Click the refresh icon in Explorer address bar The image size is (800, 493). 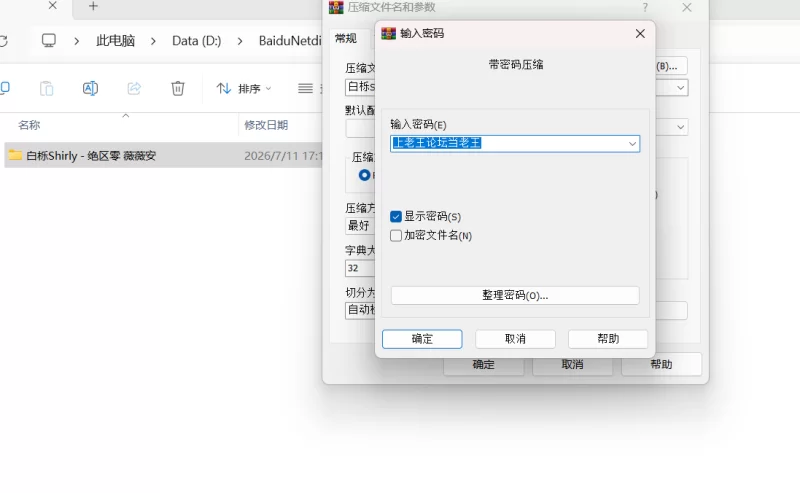point(4,41)
